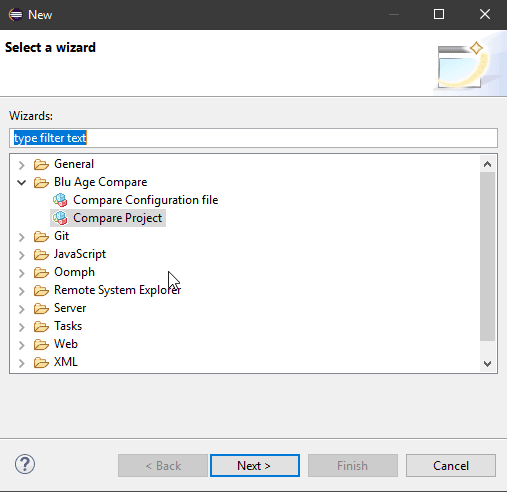Click the disabled < Back button
This screenshot has height=492, width=507.
pos(163,465)
